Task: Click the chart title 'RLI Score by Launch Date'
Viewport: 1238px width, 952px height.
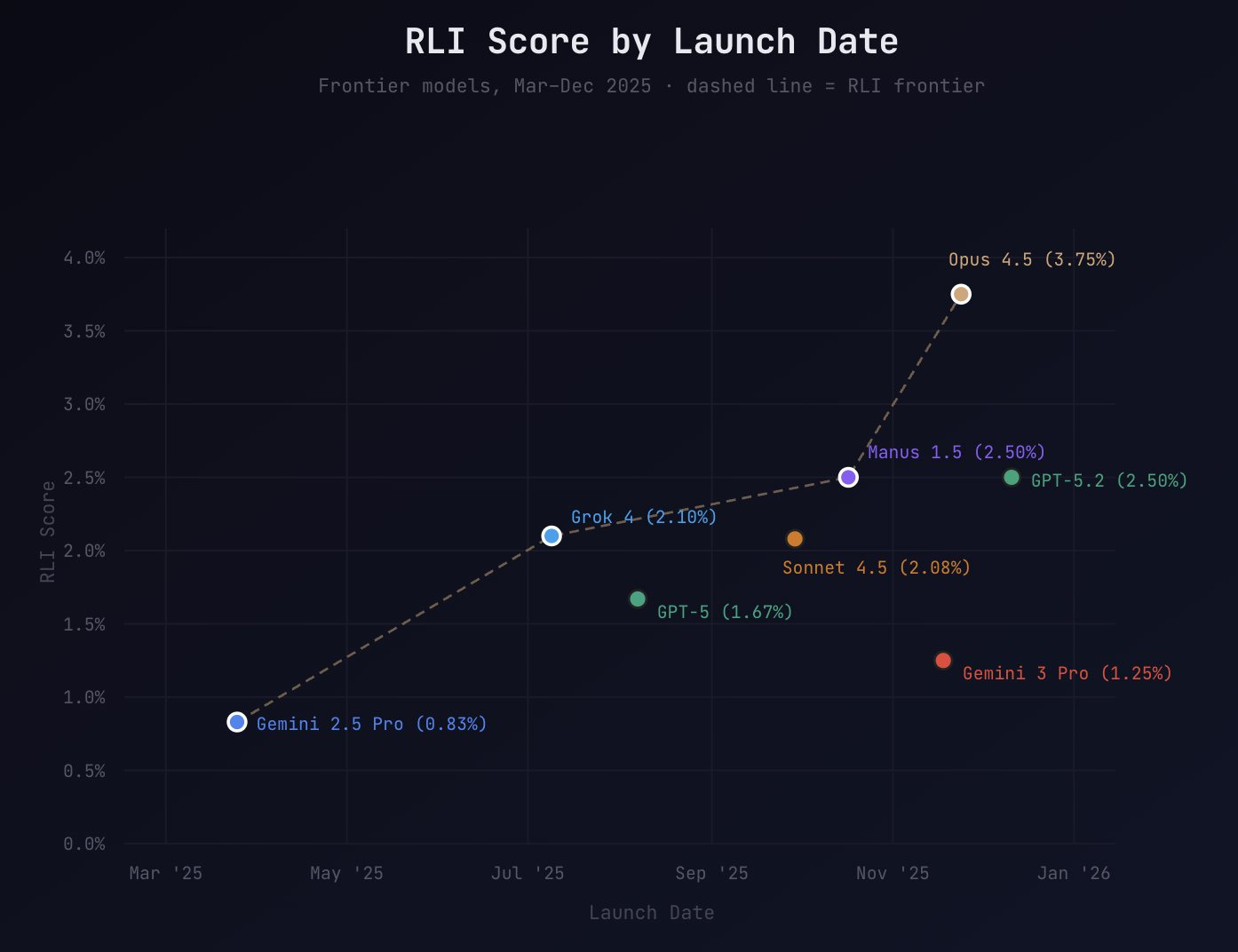Action: click(652, 42)
